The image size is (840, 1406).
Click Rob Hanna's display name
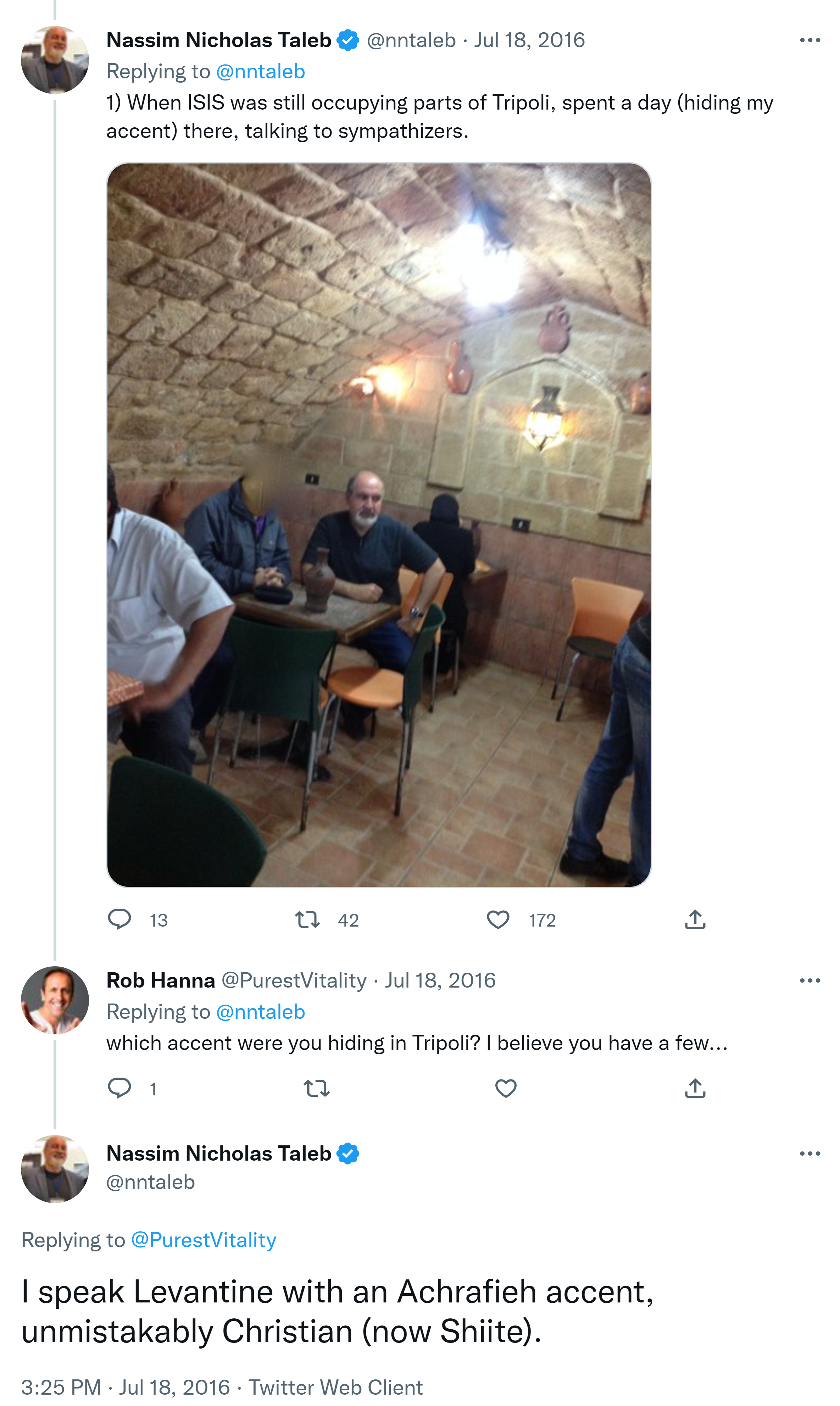(161, 980)
